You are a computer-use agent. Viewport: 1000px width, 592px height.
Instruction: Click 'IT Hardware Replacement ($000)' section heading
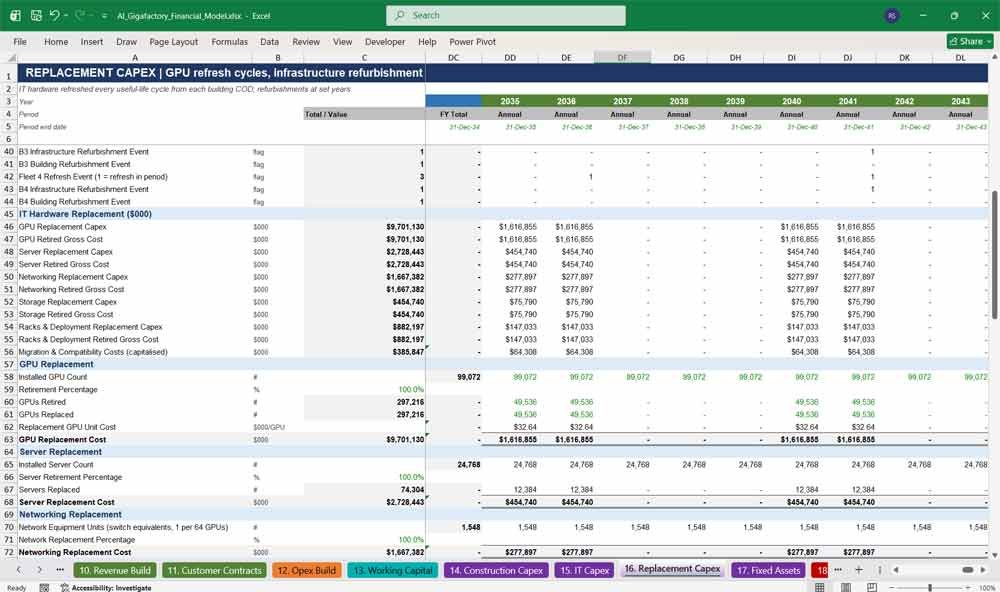click(85, 214)
